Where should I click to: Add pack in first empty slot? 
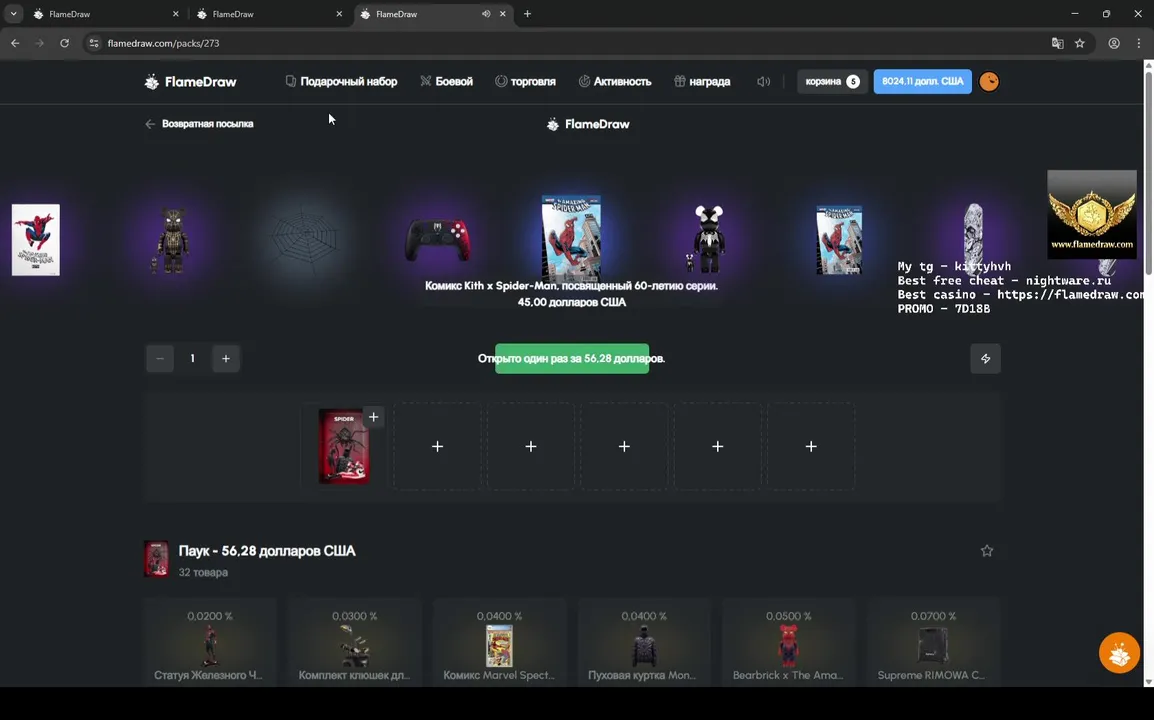click(437, 446)
